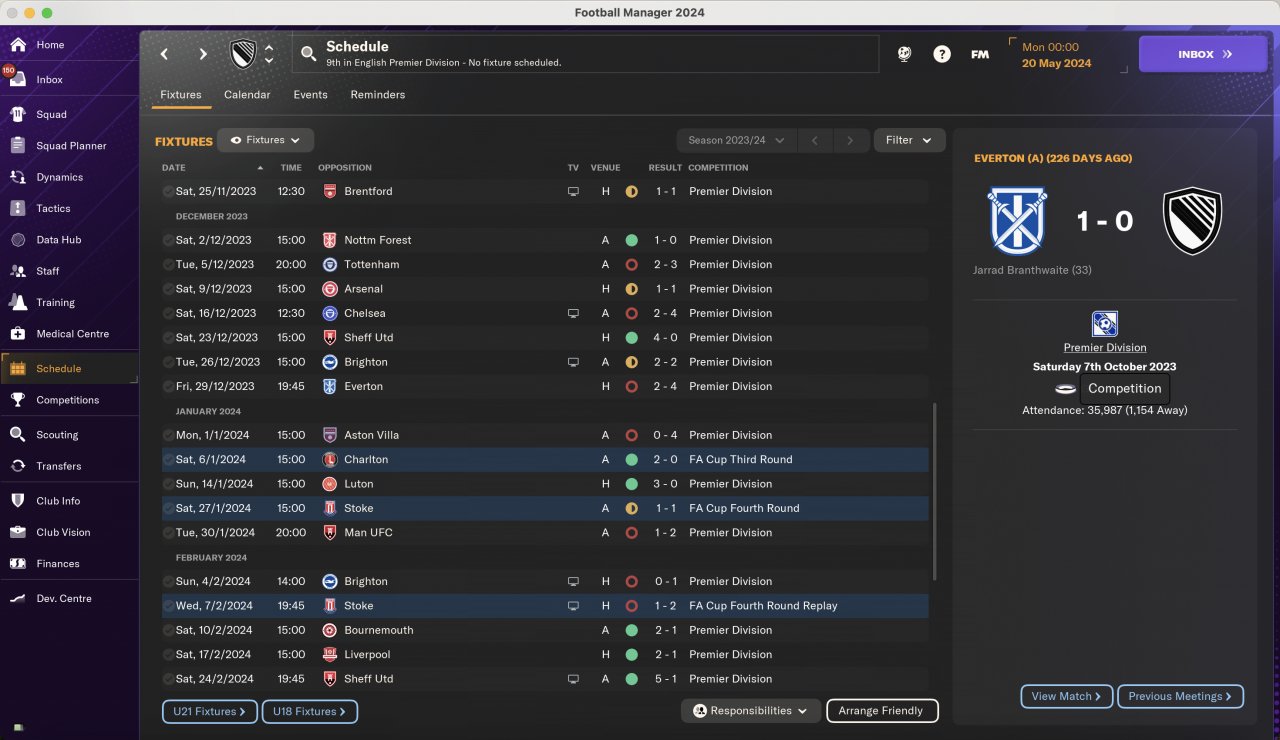
Task: Click the football world icon in the top bar
Action: coord(904,54)
